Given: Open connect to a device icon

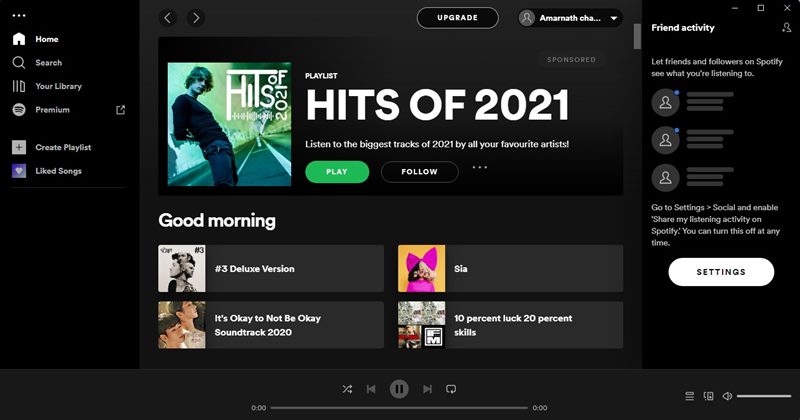Looking at the screenshot, I should coord(709,396).
